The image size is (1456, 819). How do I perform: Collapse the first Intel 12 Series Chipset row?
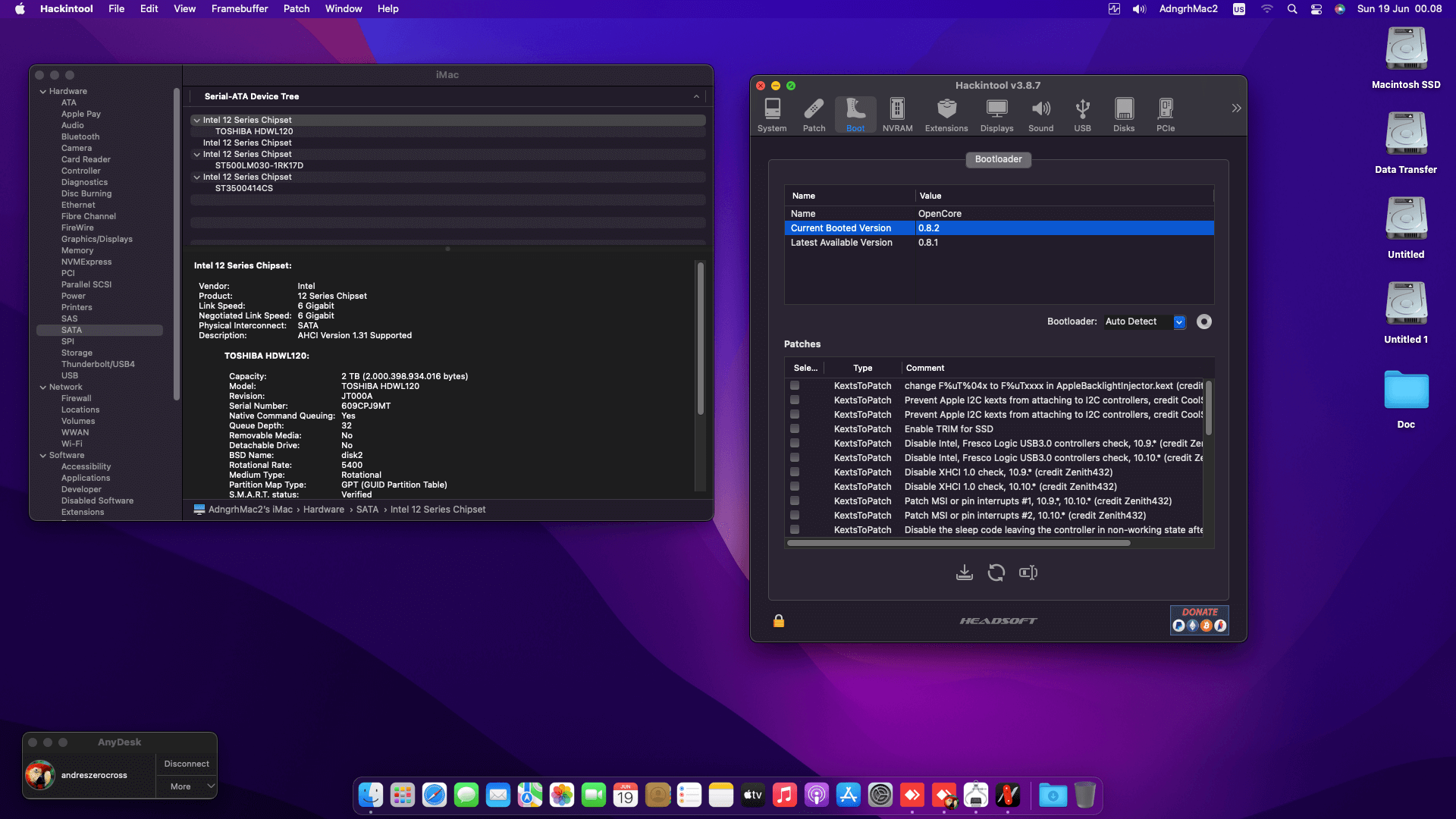[x=197, y=120]
